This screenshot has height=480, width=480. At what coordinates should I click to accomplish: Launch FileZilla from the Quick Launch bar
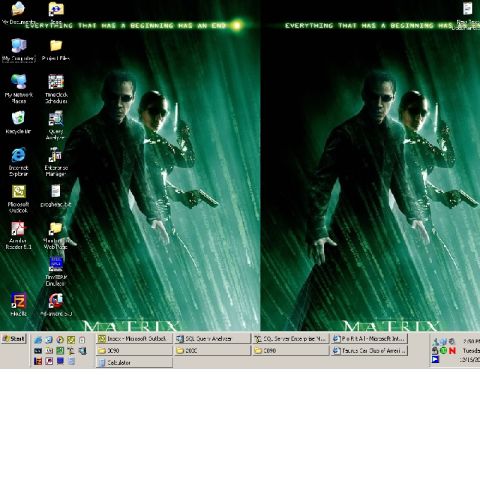click(x=38, y=361)
